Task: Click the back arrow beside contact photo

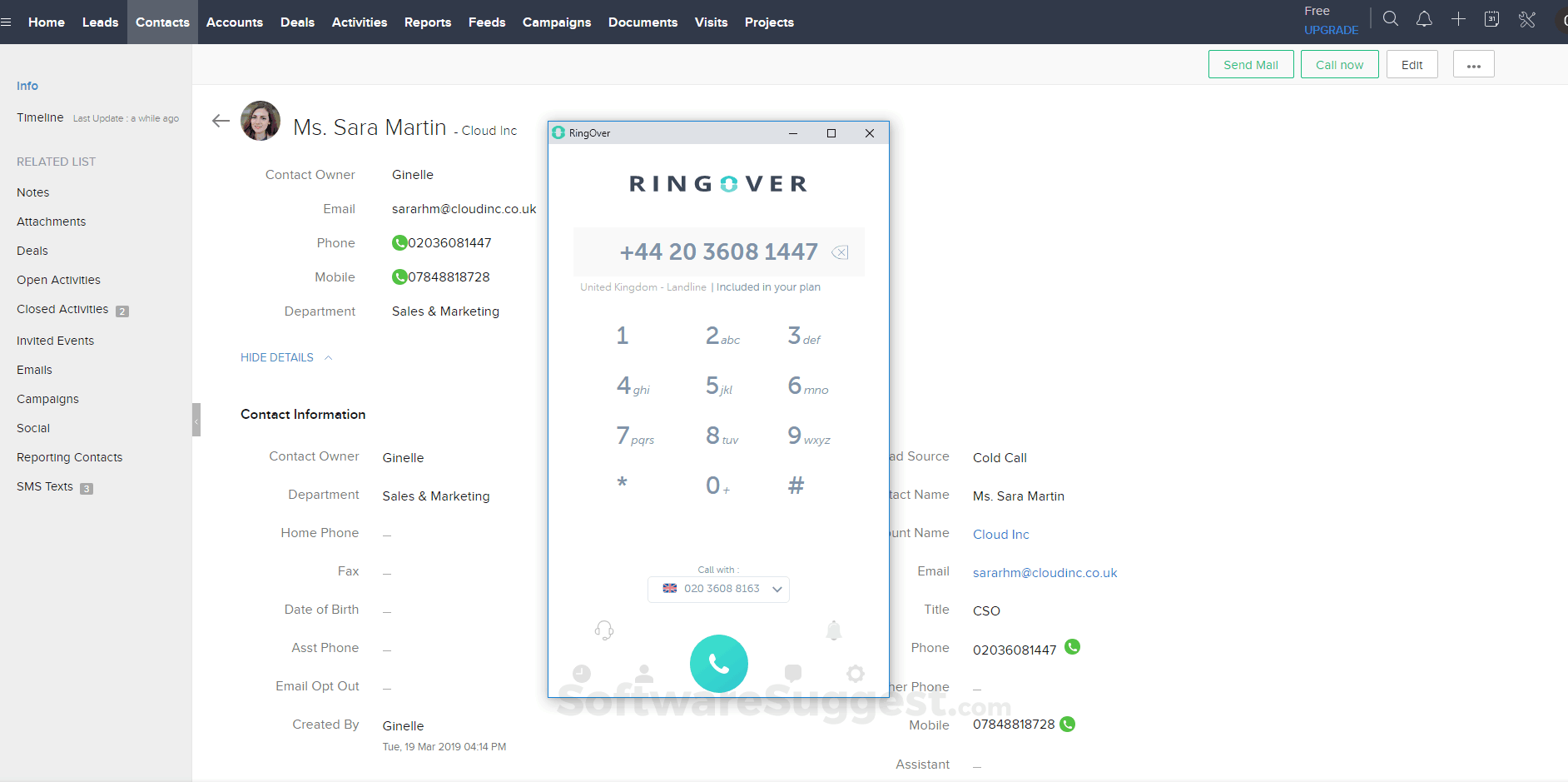Action: (221, 121)
